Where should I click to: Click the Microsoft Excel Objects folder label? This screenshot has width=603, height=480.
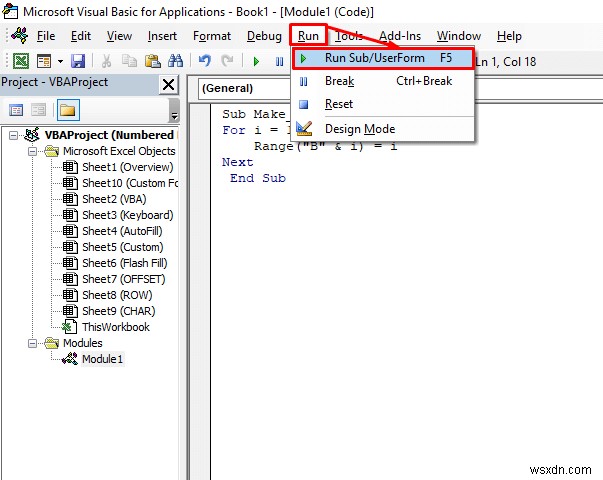click(119, 151)
